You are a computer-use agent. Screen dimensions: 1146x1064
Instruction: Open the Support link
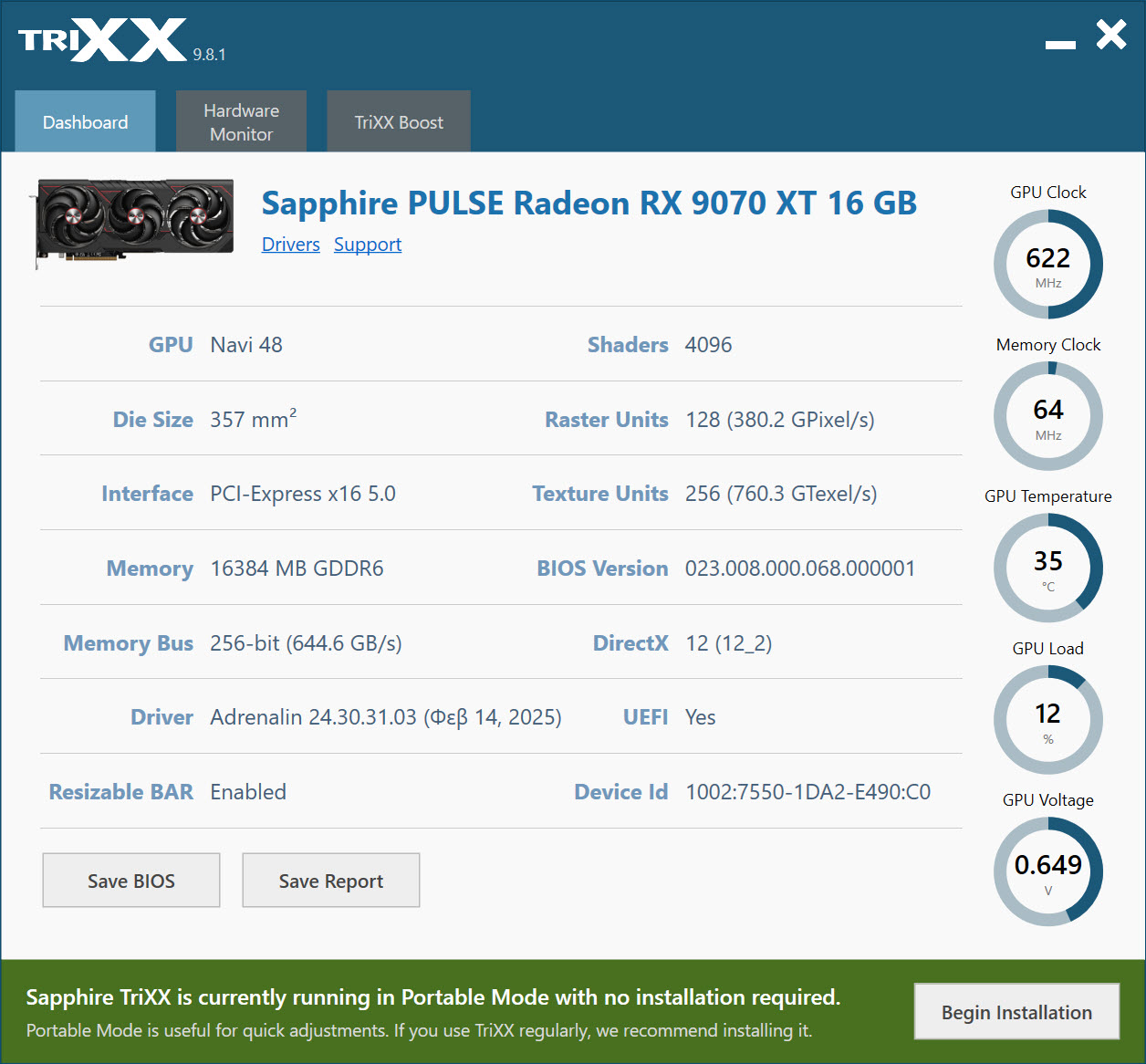pos(368,245)
